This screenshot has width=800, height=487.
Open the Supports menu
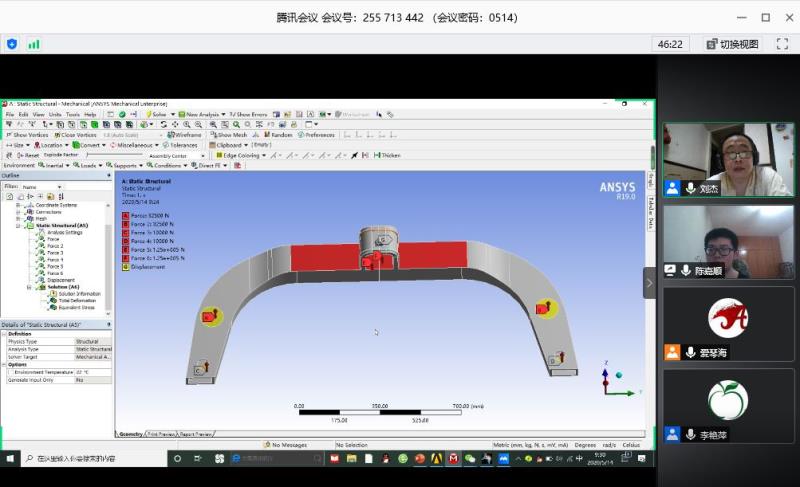tap(124, 165)
